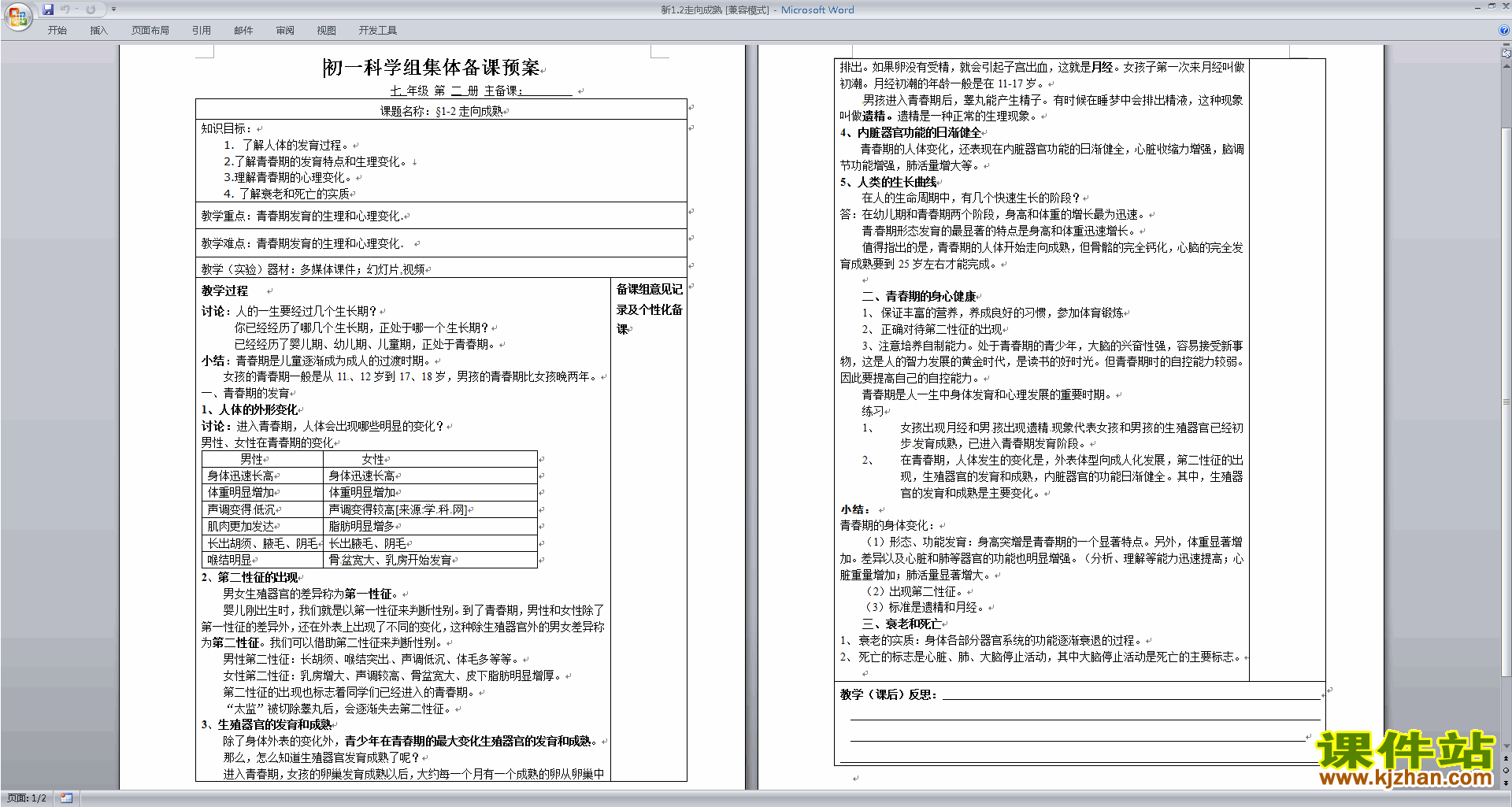Screen dimensions: 1512x807
Task: Expand the Customize Quick Access Toolbar menu
Action: 113,9
